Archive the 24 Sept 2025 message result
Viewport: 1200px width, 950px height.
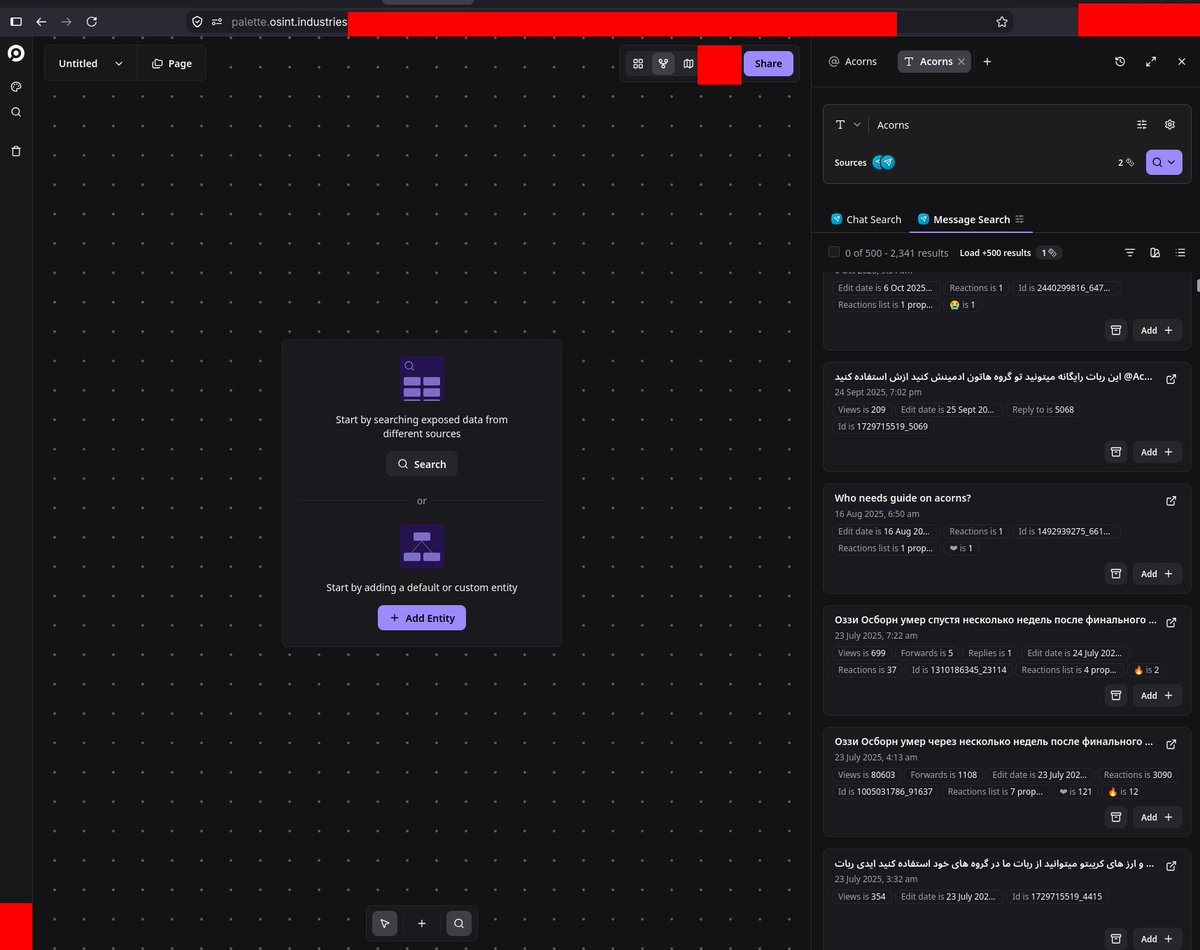(1117, 452)
